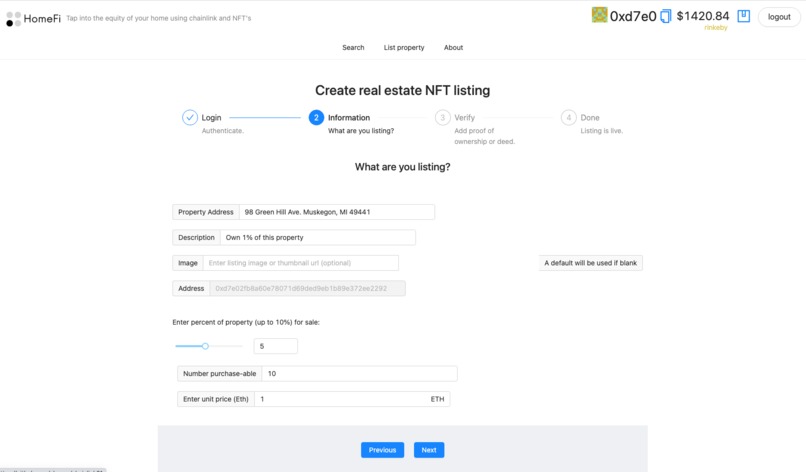Click the 'Number purchase-able' field label

pos(219,374)
